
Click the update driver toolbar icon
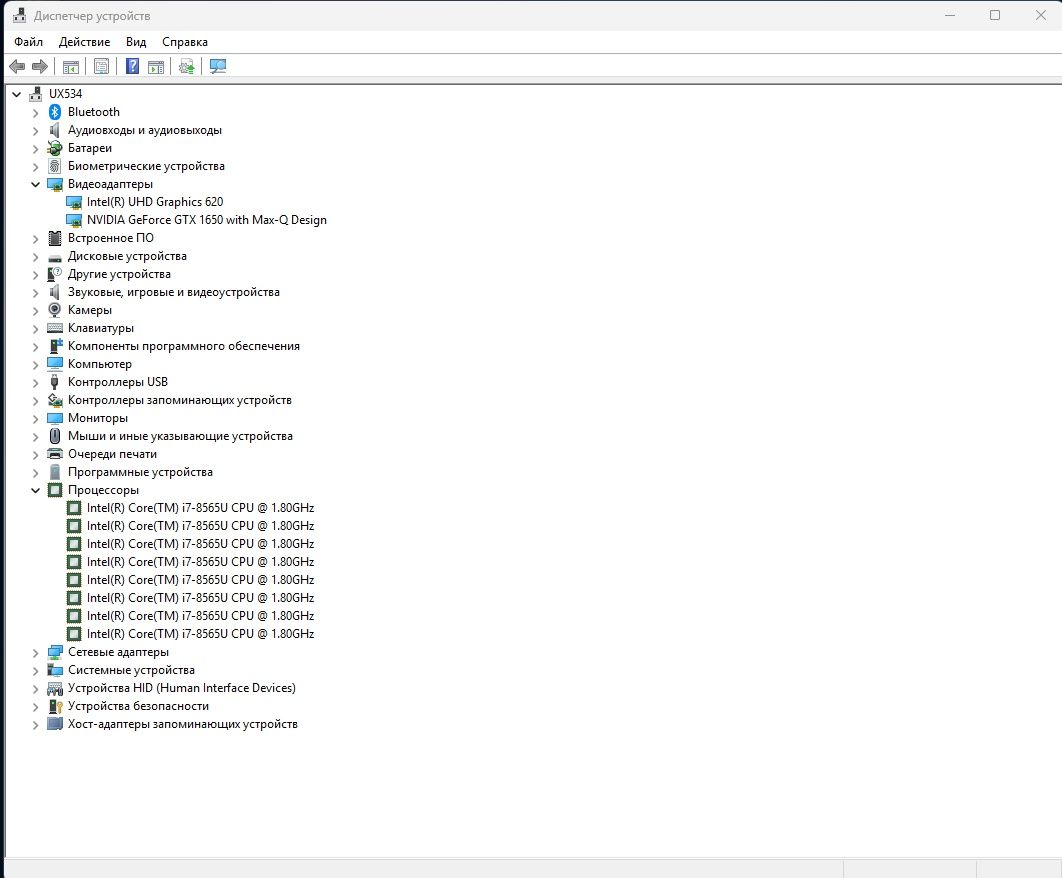(x=187, y=66)
